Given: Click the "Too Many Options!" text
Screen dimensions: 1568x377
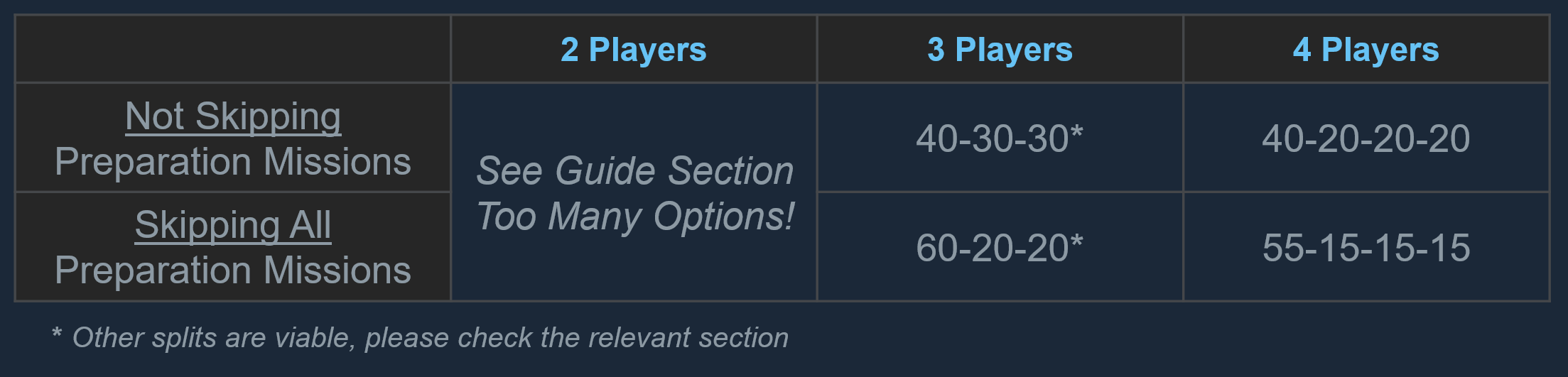Looking at the screenshot, I should 635,217.
